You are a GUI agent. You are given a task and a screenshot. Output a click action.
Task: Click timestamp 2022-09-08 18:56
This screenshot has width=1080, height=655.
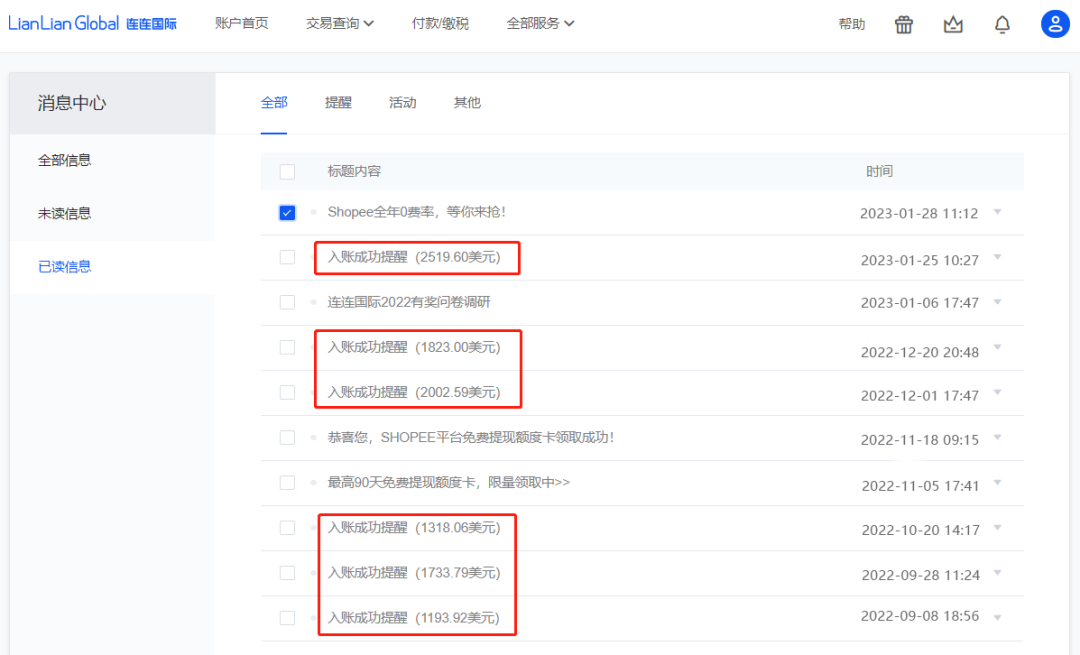(920, 616)
